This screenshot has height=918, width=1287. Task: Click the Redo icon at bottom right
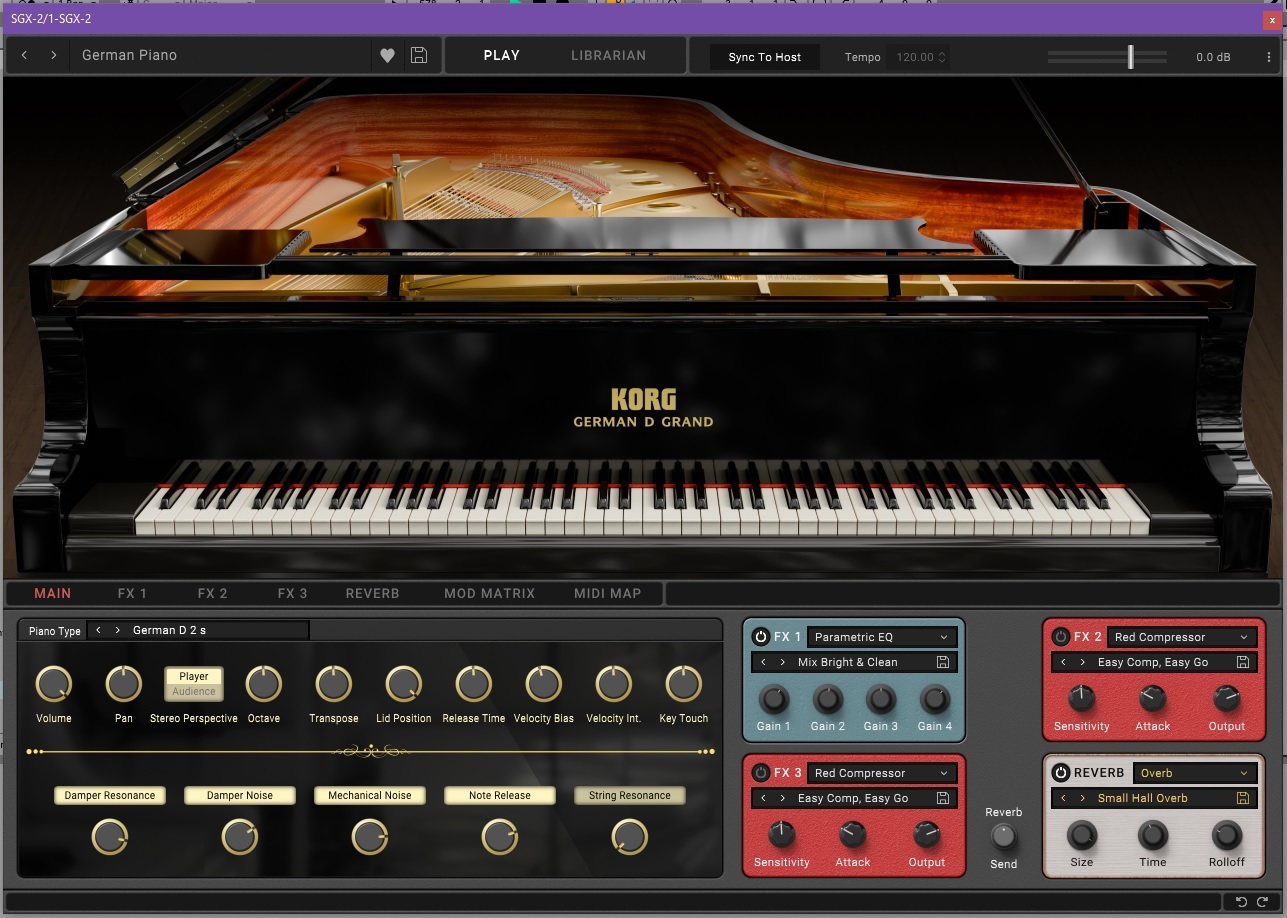tap(1262, 901)
